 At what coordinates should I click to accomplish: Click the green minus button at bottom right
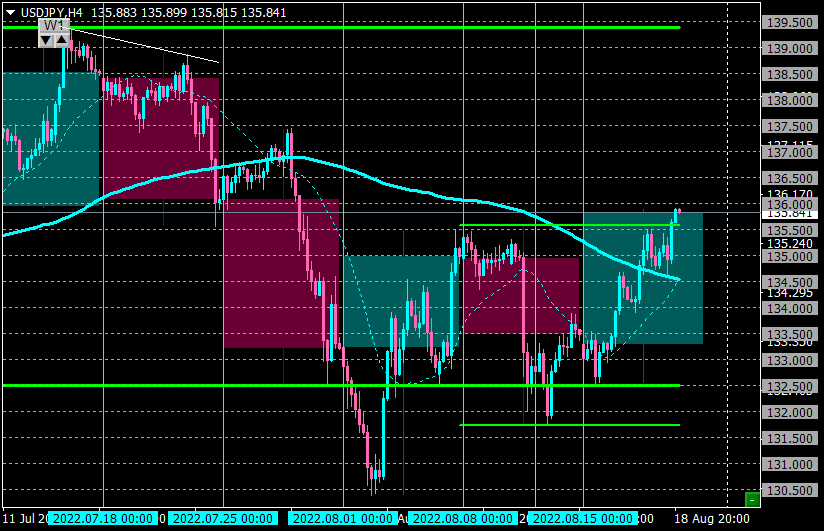[752, 499]
